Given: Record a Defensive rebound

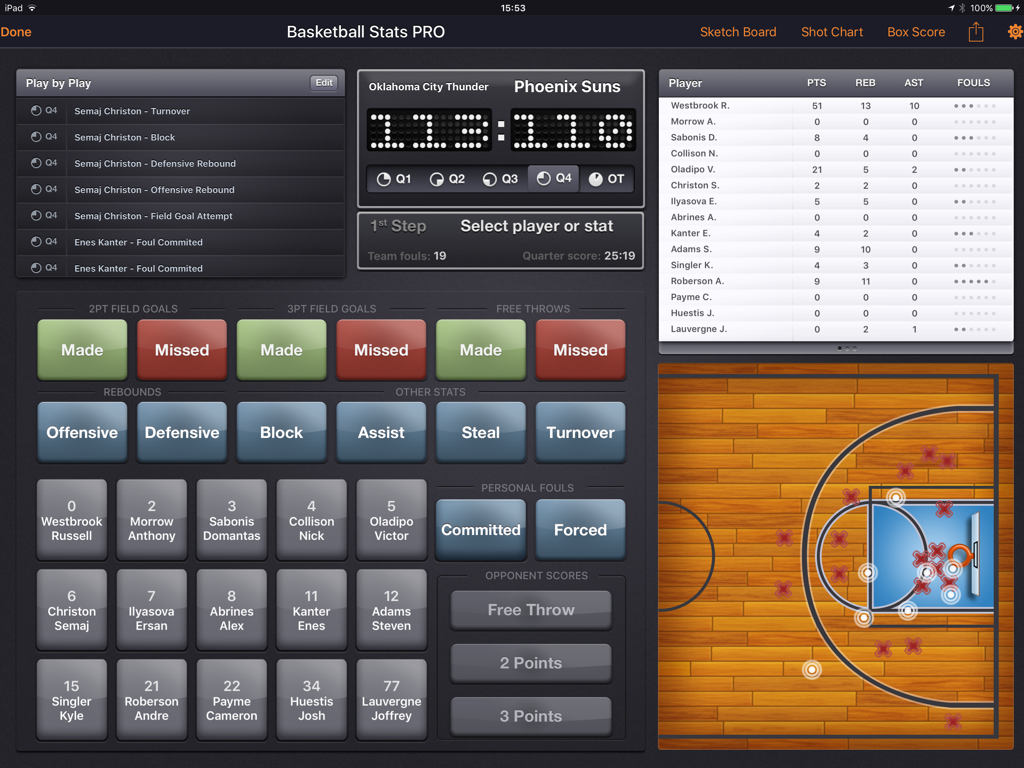Looking at the screenshot, I should click(x=181, y=432).
